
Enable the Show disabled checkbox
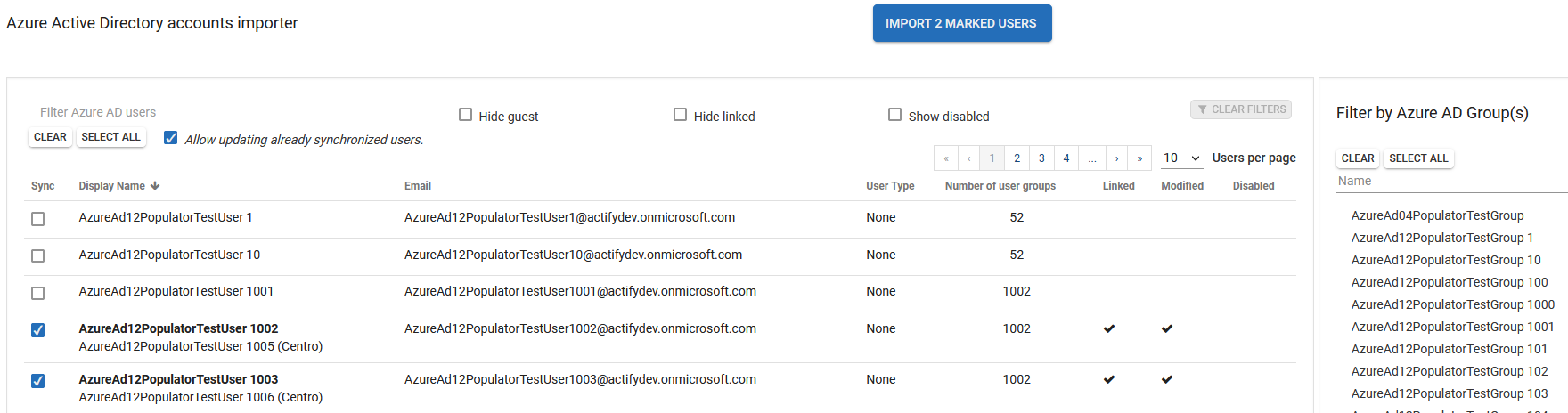coord(894,115)
